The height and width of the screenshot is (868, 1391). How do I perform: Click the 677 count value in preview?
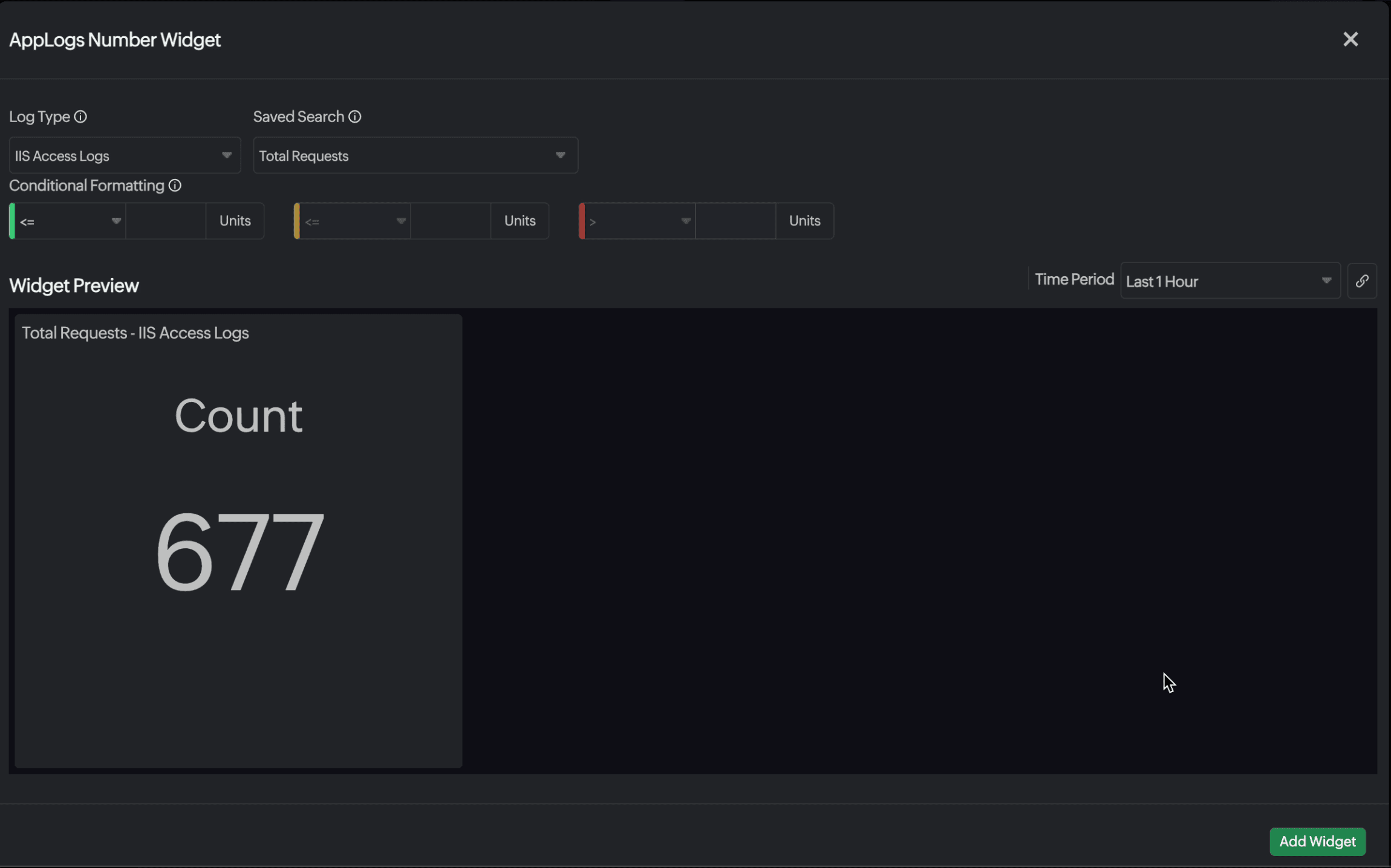tap(239, 551)
